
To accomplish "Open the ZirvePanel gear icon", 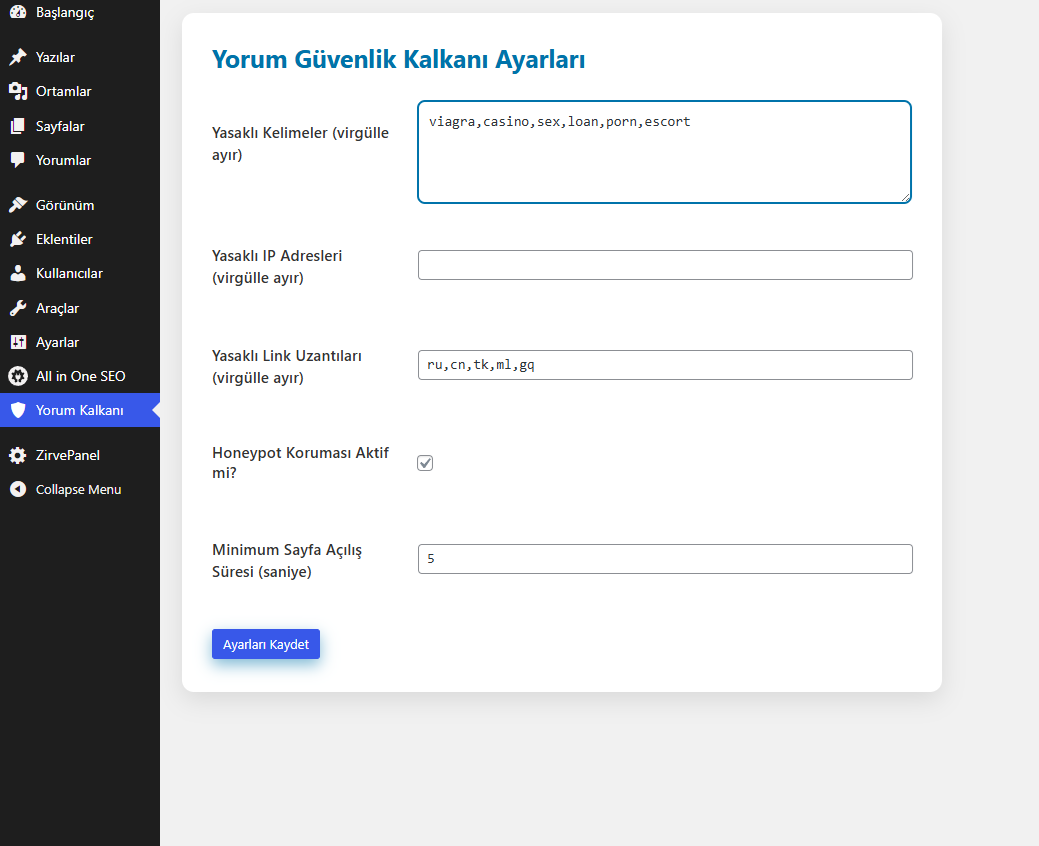I will click(17, 454).
